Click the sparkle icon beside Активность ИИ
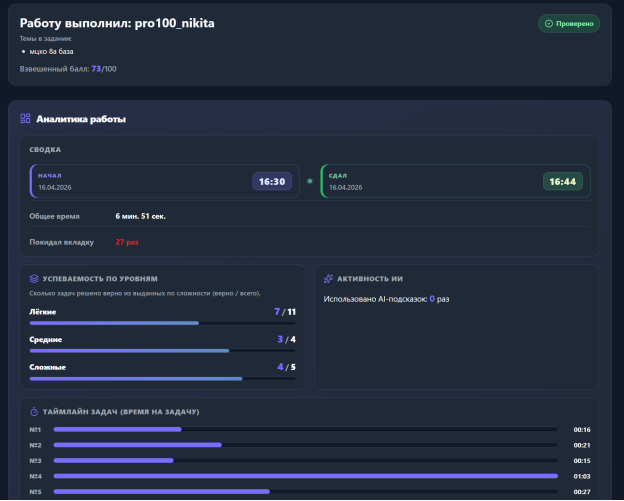The height and width of the screenshot is (501, 624). click(329, 279)
